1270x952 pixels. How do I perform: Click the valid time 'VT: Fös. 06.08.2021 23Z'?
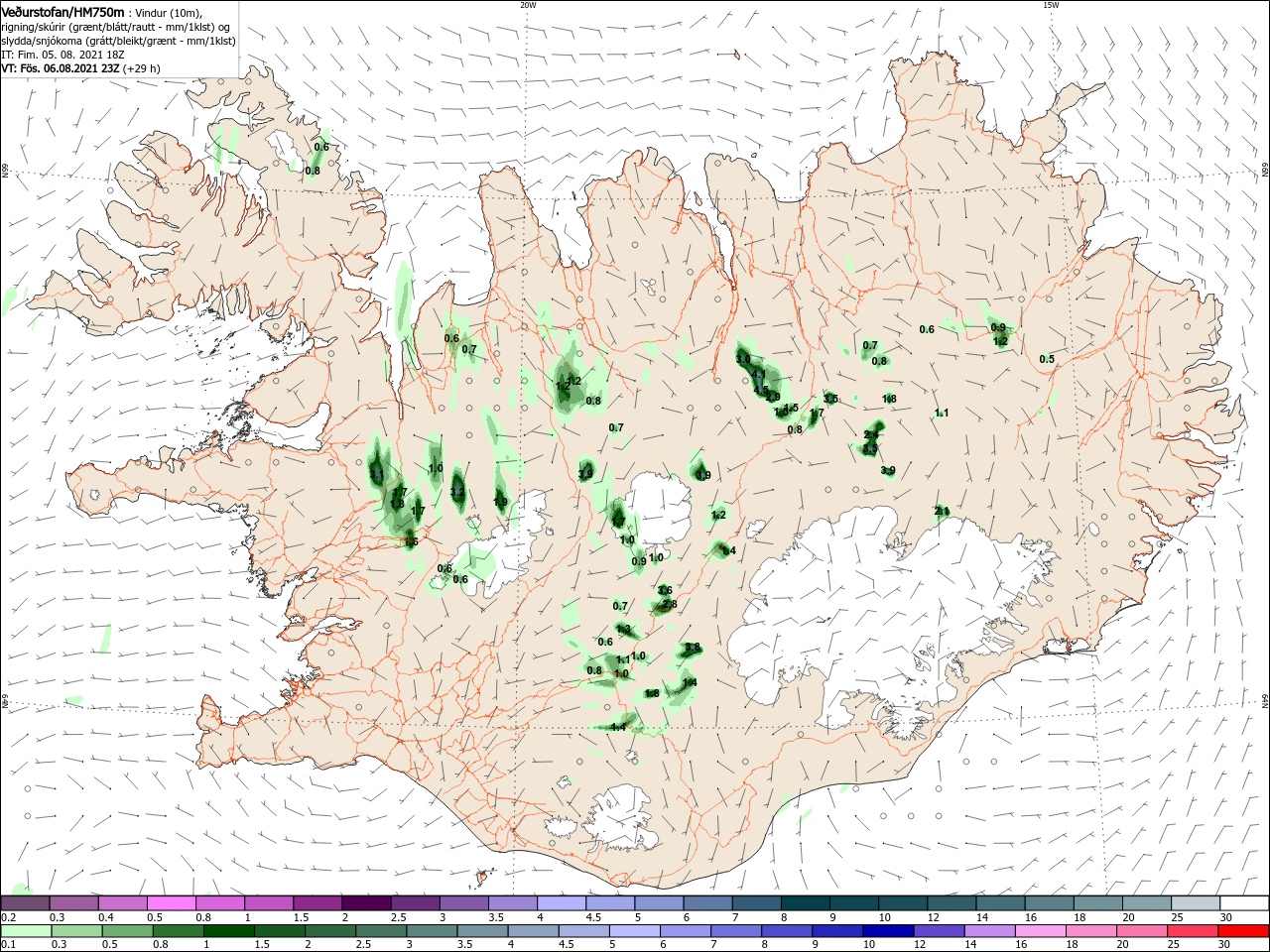61,68
